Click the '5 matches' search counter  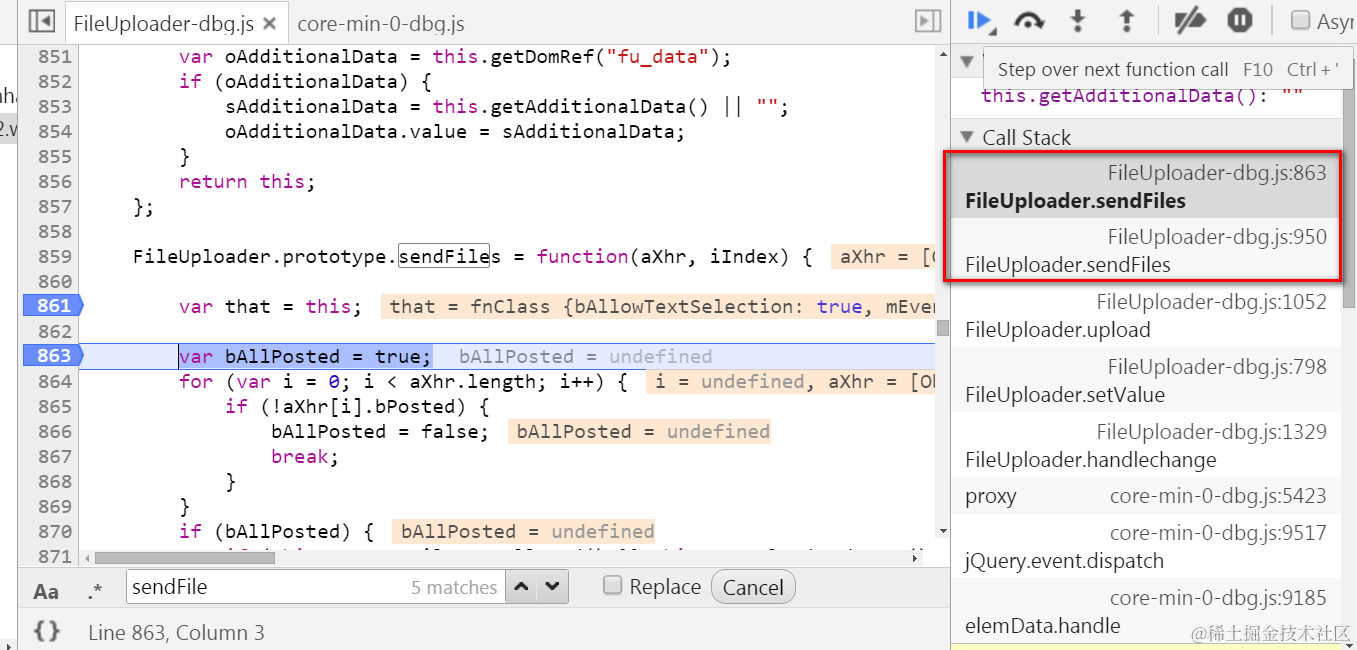(x=454, y=588)
